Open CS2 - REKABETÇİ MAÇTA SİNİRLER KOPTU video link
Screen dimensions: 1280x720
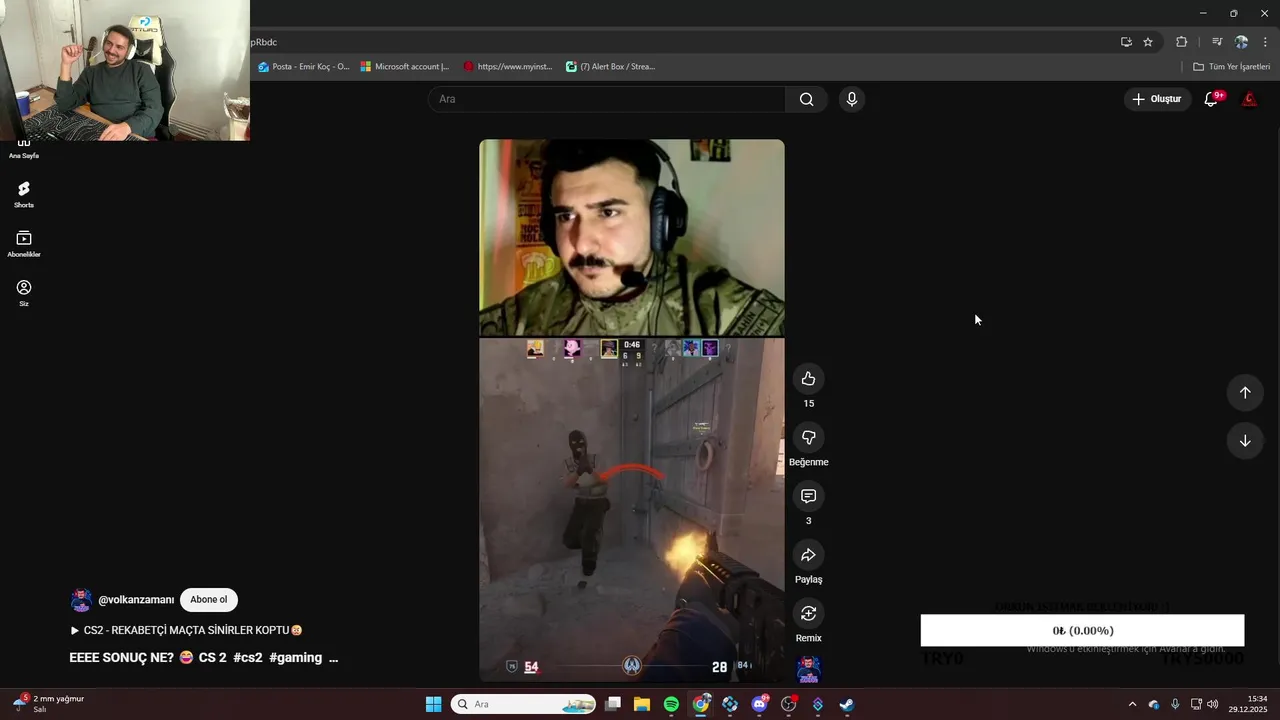tap(186, 630)
